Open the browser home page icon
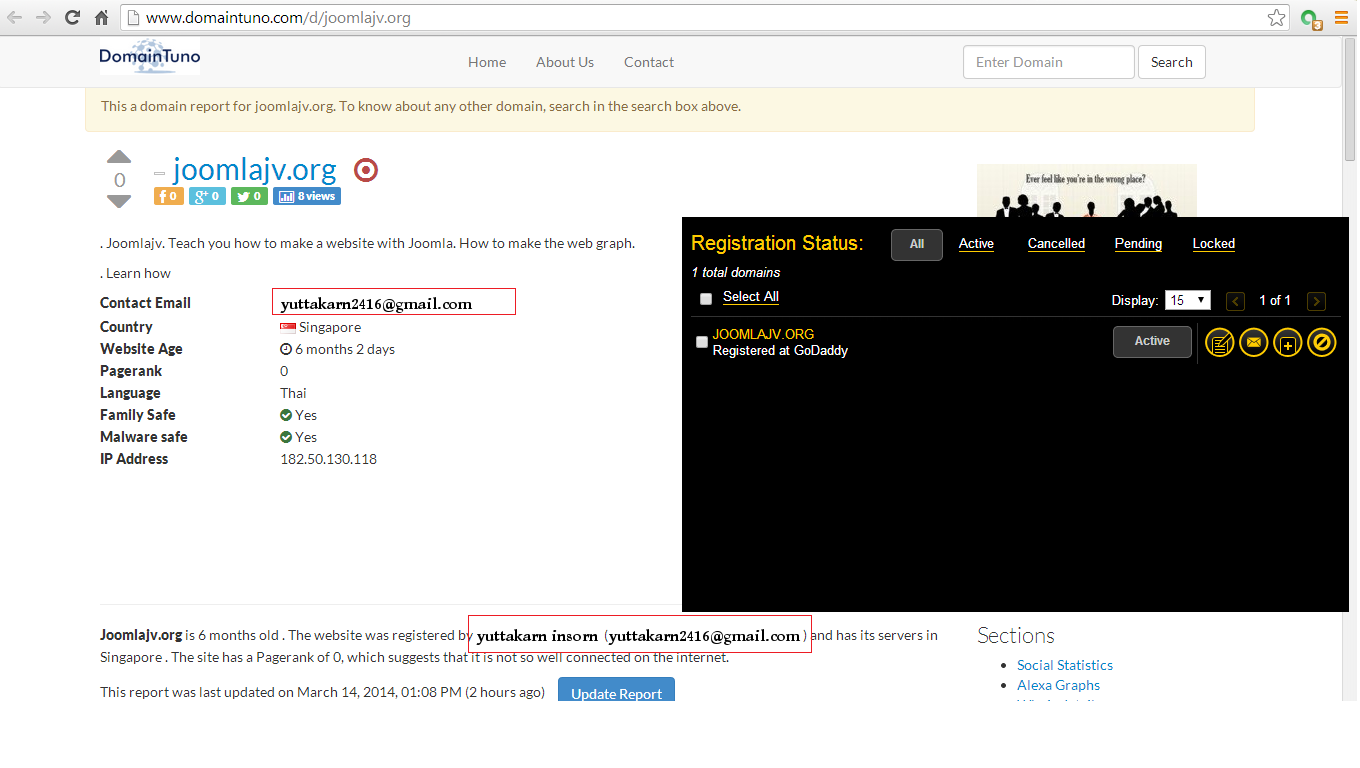The height and width of the screenshot is (768, 1360). [101, 18]
